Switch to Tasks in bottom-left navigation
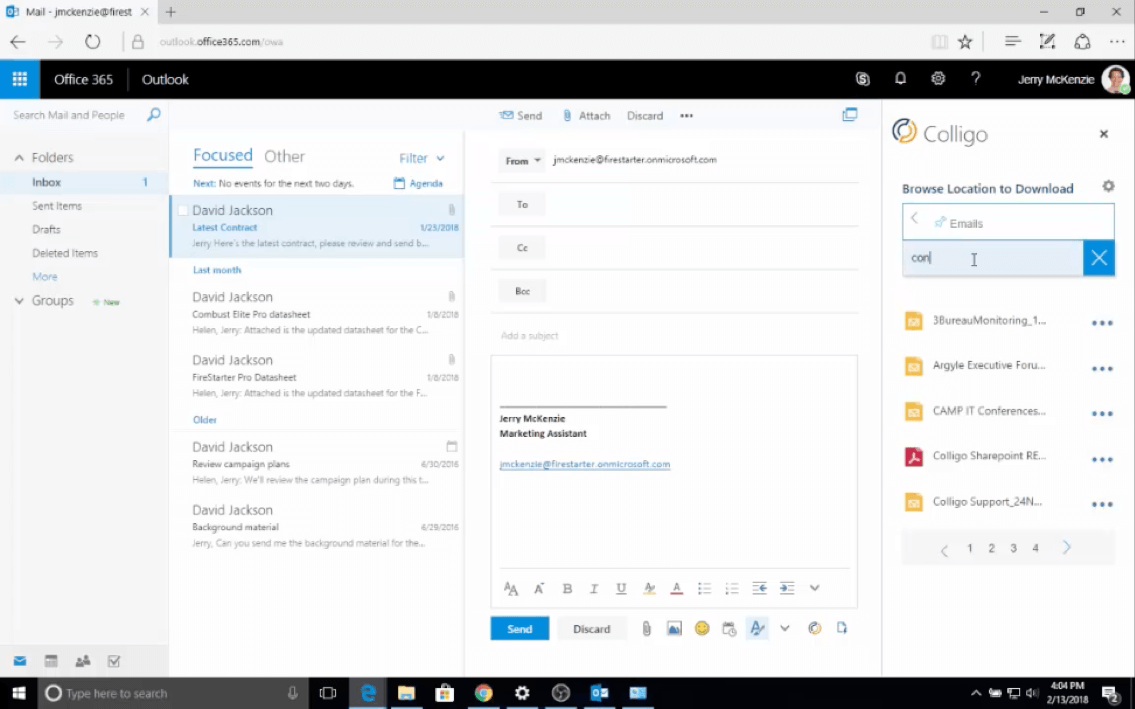 [x=114, y=661]
